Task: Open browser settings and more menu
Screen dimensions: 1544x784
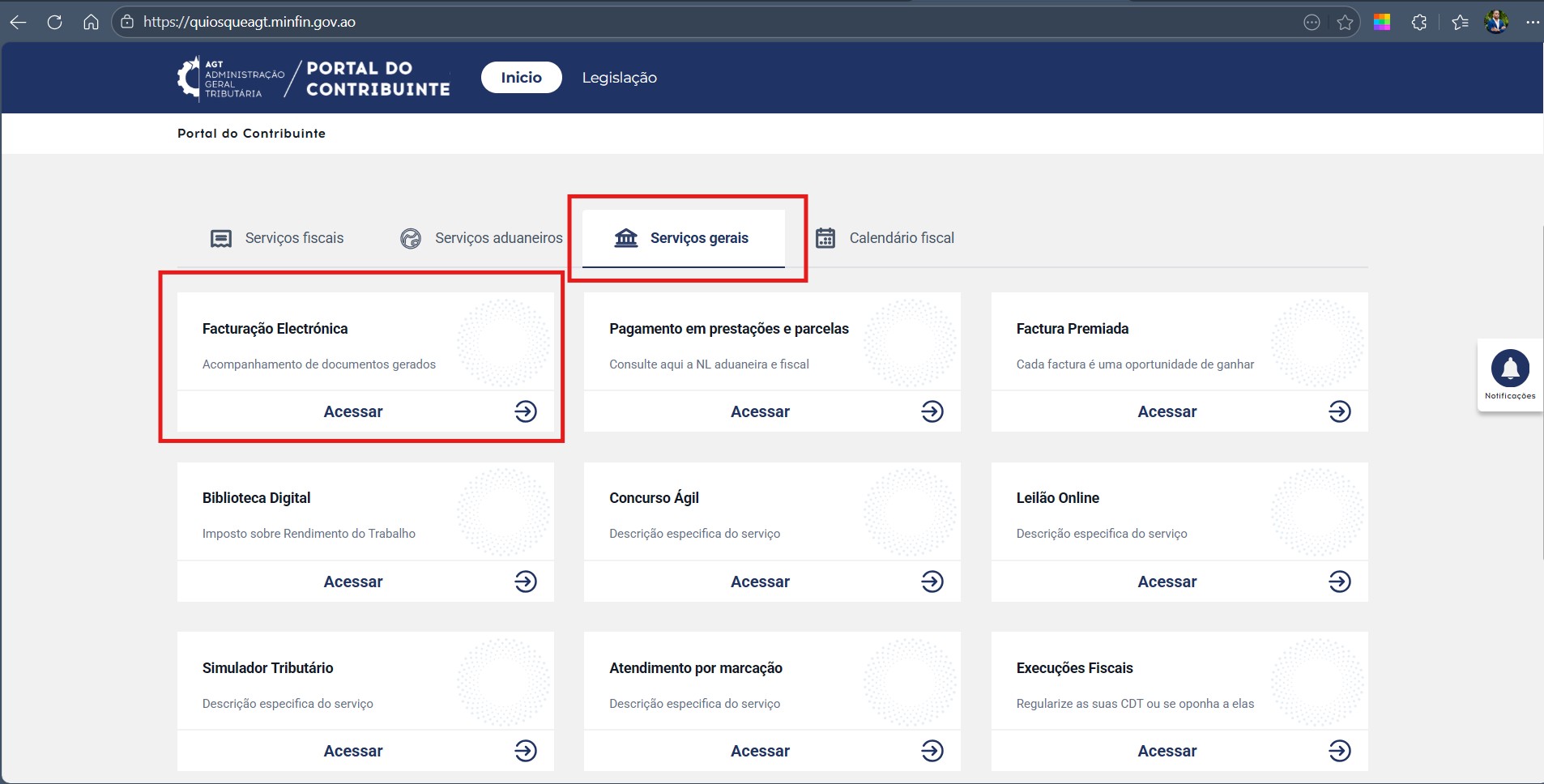Action: tap(1532, 23)
